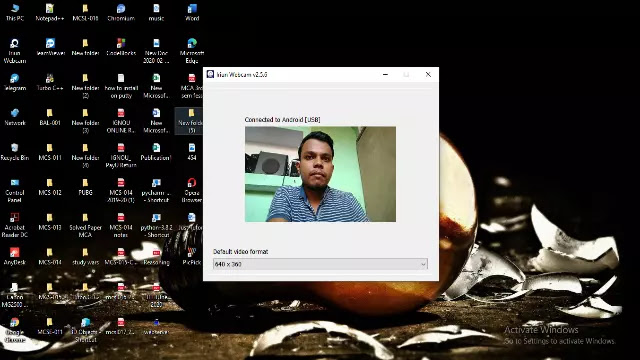
Task: Select the MCS-013 folder icon
Action: (x=50, y=222)
